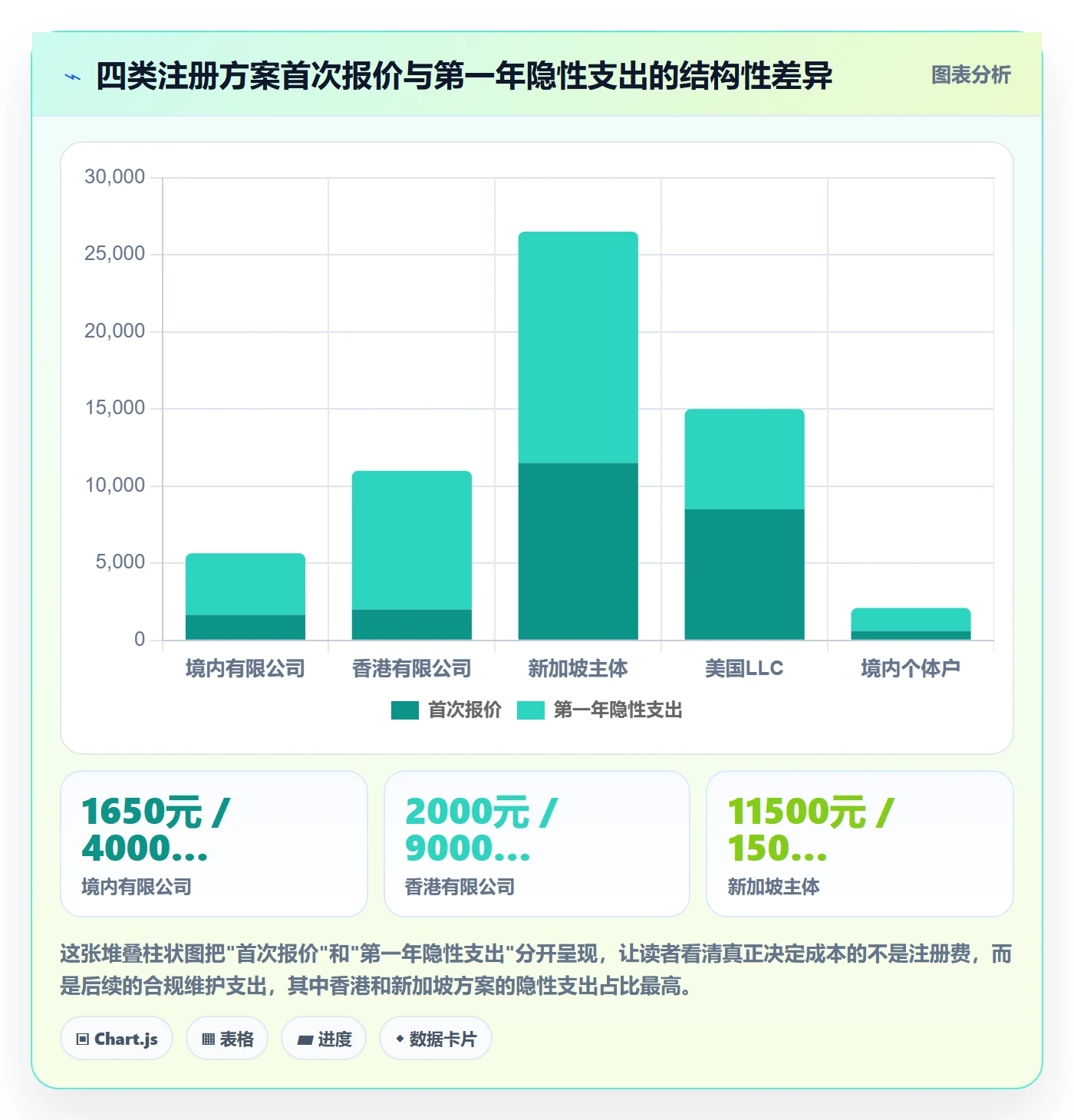Open the 境内有限公司 data card
The height and width of the screenshot is (1120, 1074).
point(214,844)
